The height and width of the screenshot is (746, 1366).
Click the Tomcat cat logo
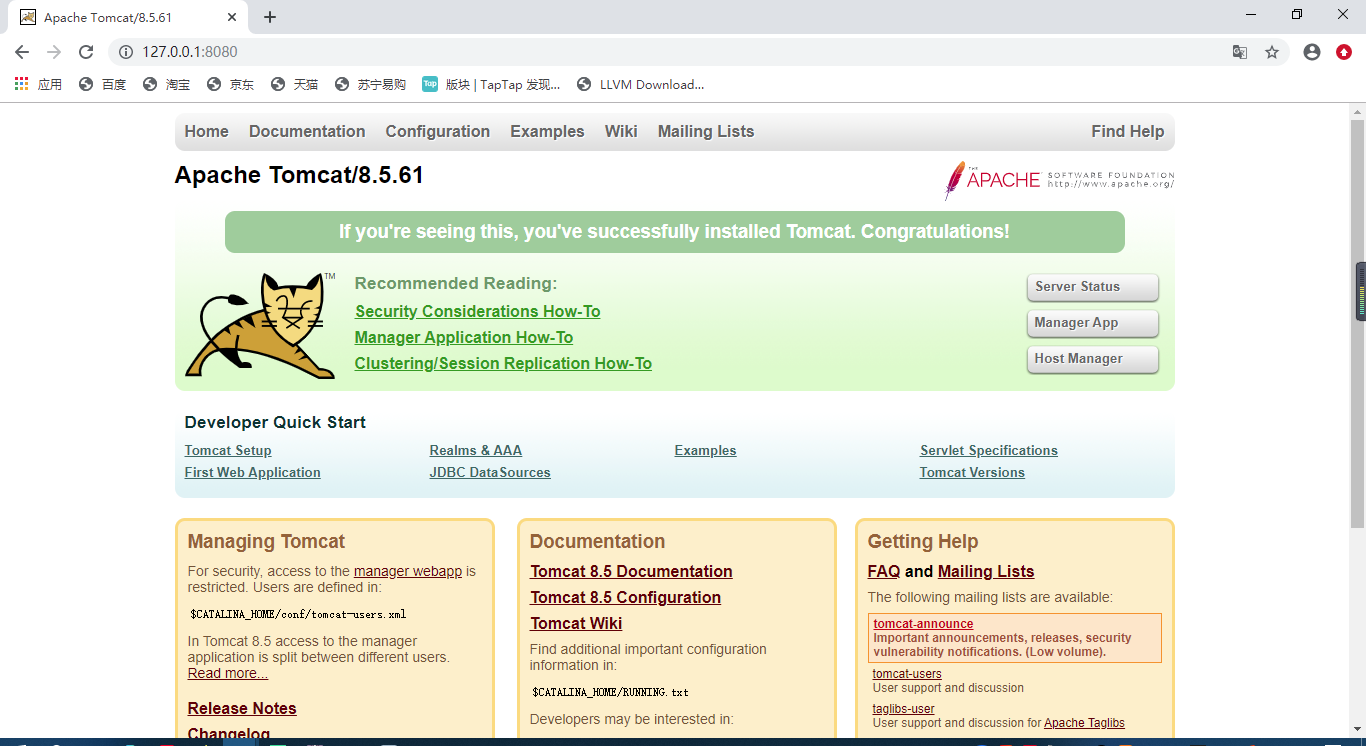click(x=261, y=325)
